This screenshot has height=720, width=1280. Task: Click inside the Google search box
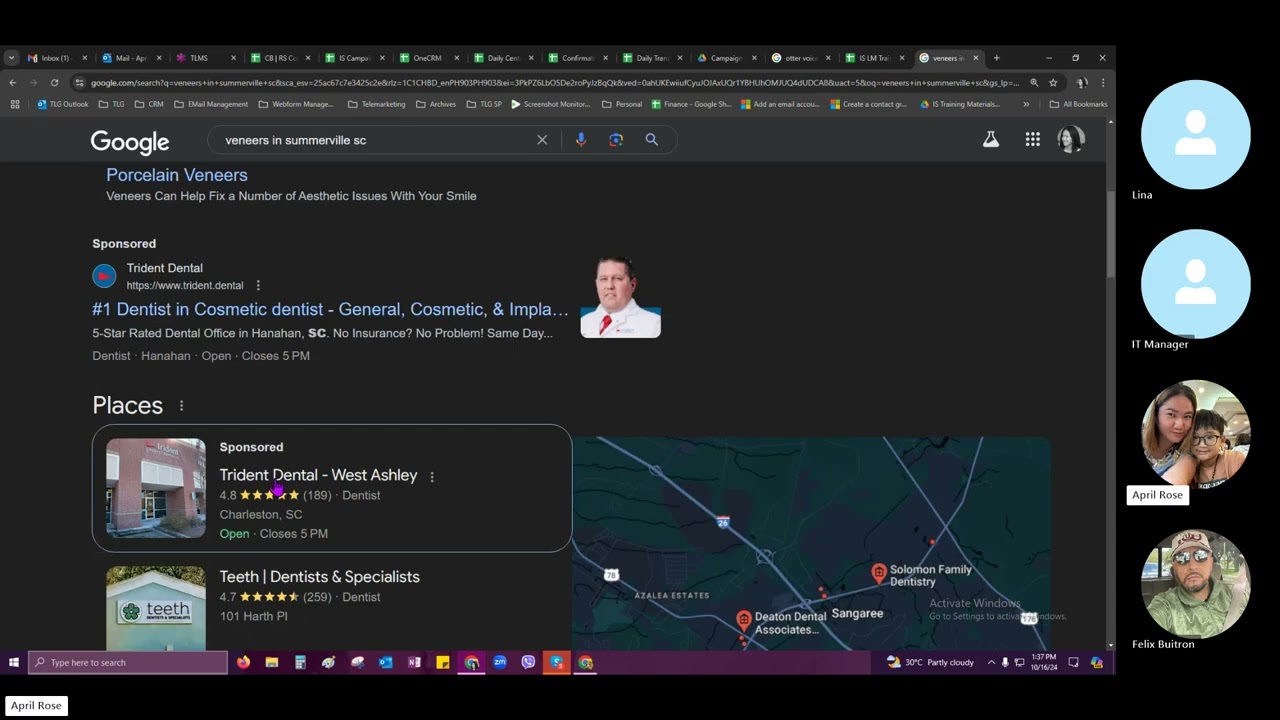[375, 140]
